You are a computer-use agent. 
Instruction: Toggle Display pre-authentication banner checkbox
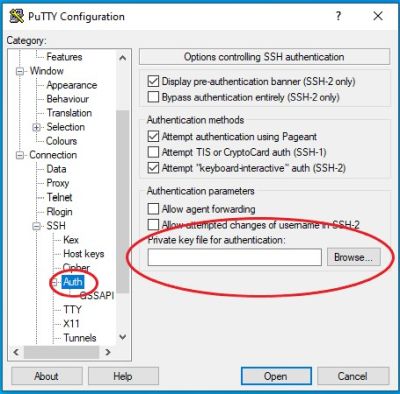point(153,81)
